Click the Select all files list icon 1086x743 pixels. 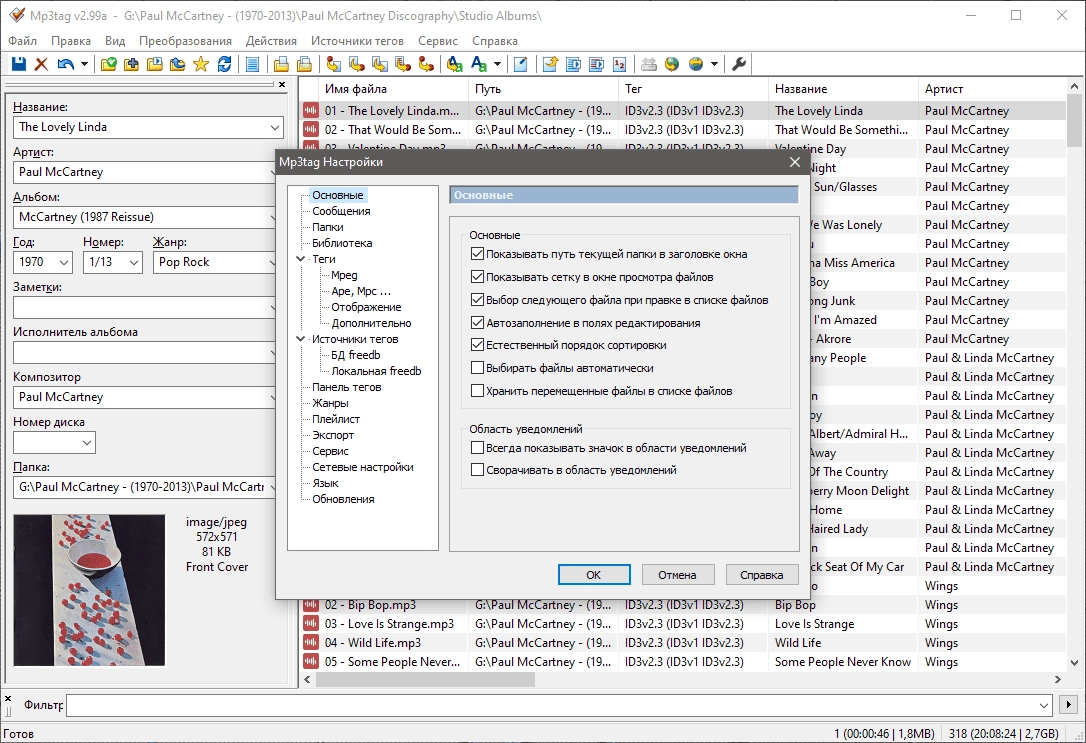pyautogui.click(x=253, y=64)
